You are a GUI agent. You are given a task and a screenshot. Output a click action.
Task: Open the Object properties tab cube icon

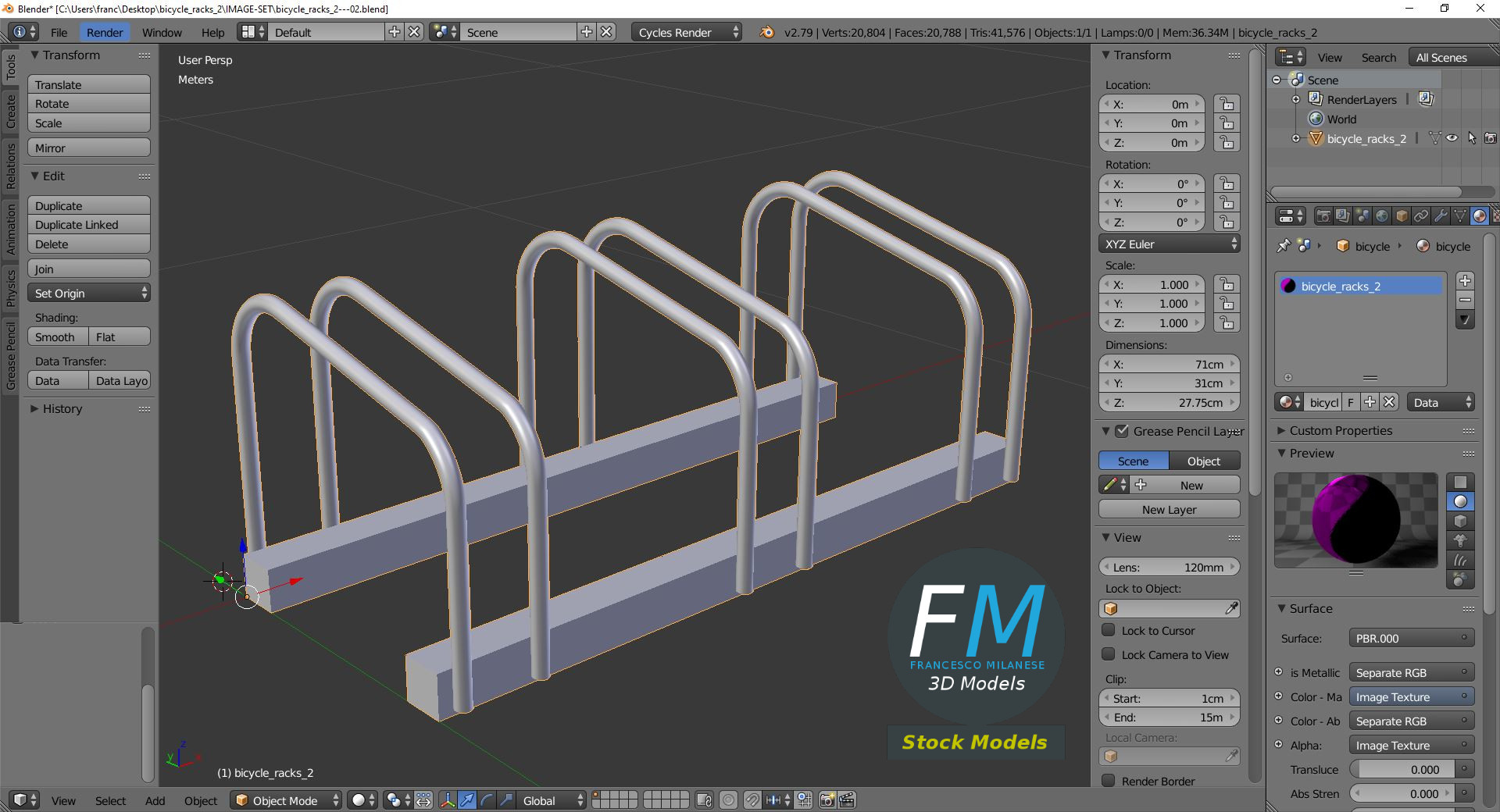[x=1402, y=216]
